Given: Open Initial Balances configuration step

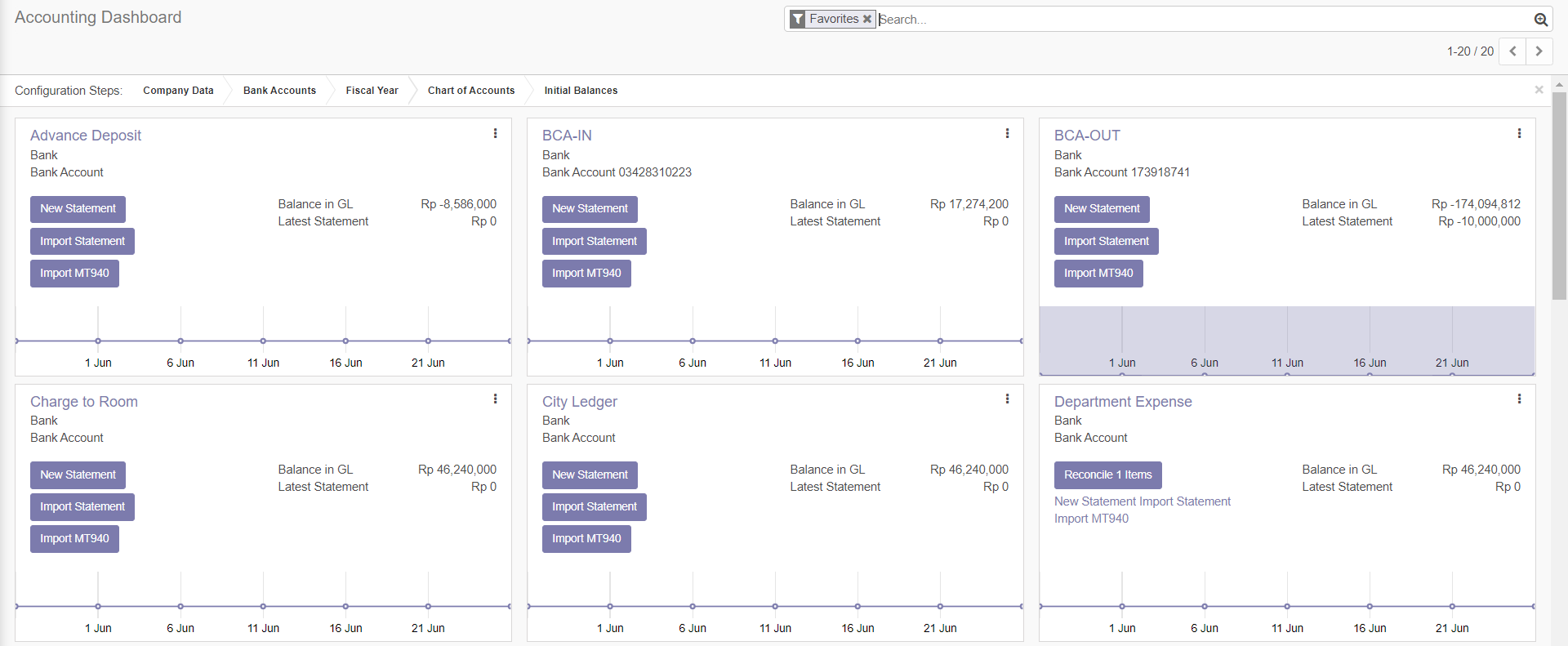Looking at the screenshot, I should pyautogui.click(x=581, y=91).
